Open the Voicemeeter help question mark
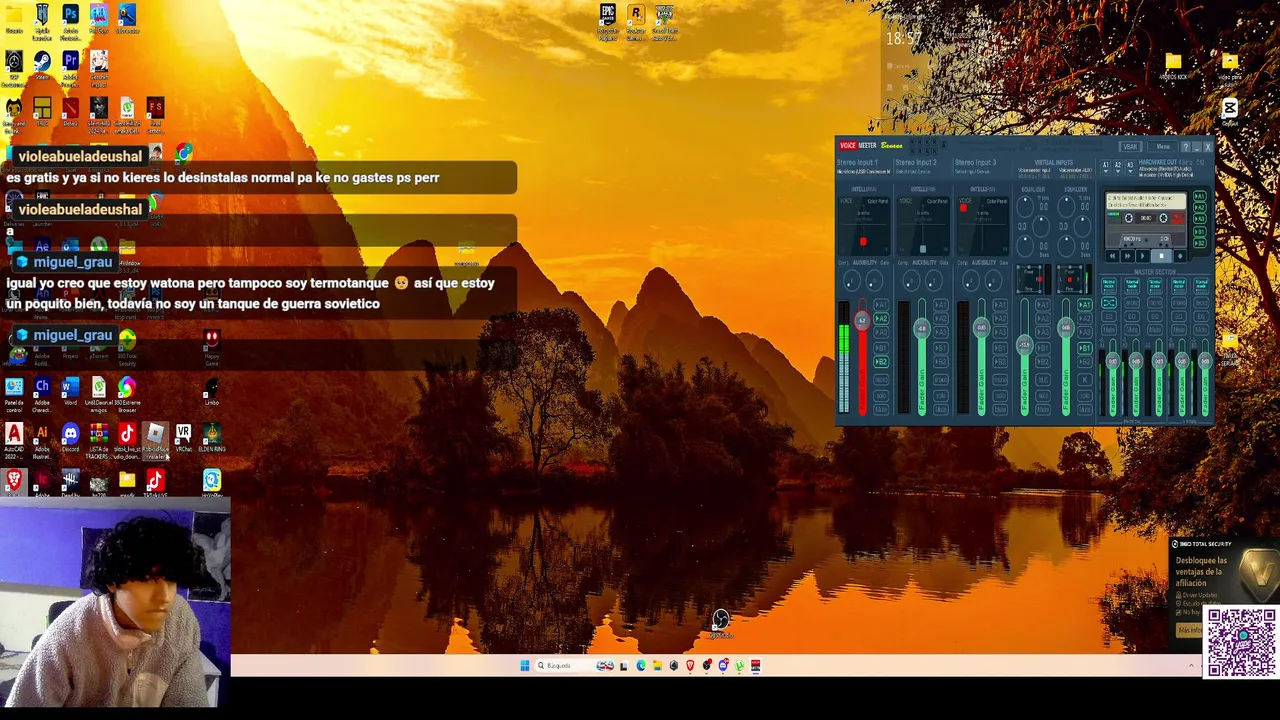The width and height of the screenshot is (1280, 720). [1185, 146]
